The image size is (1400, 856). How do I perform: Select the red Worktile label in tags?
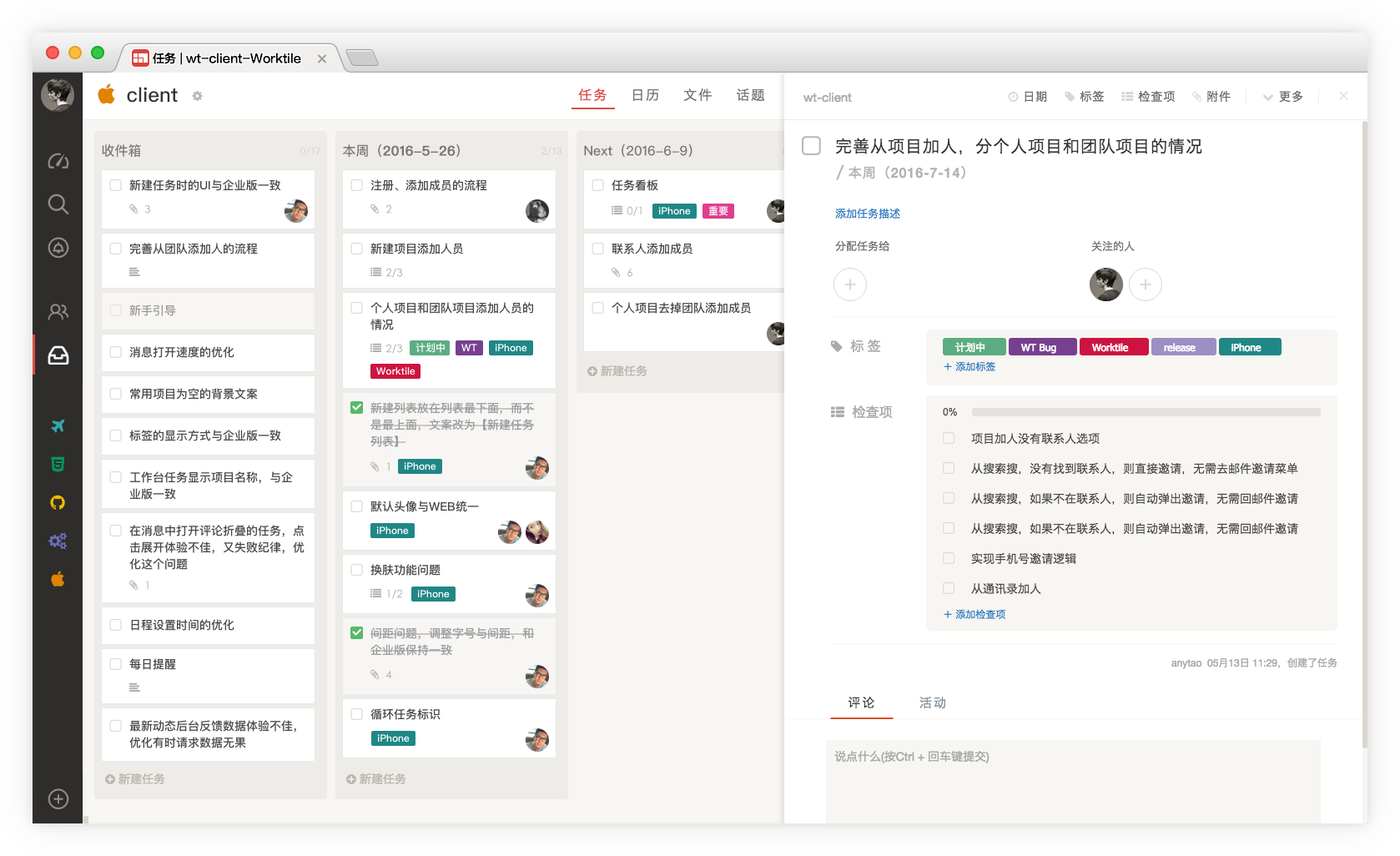coord(1113,347)
